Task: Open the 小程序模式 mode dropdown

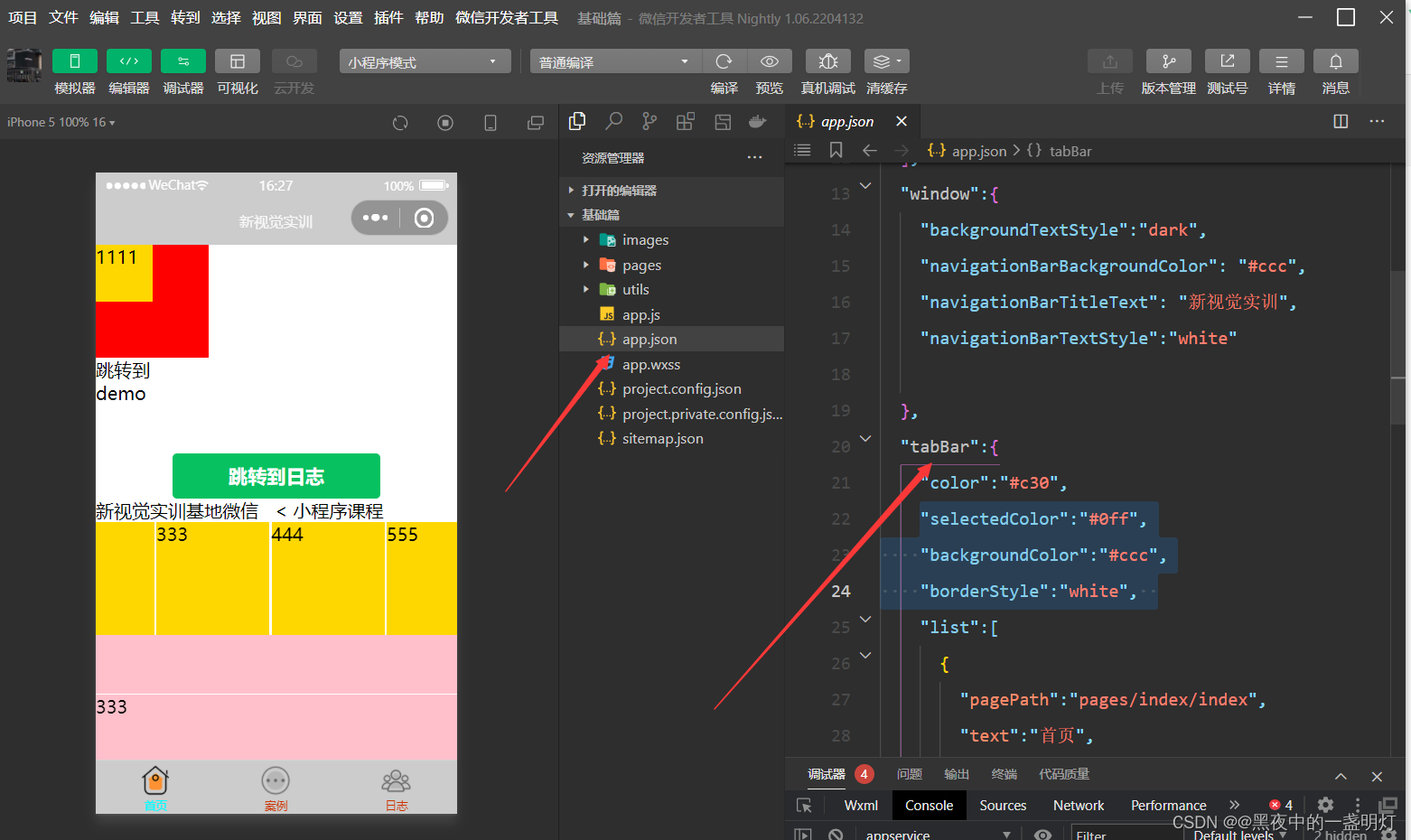Action: [x=425, y=61]
